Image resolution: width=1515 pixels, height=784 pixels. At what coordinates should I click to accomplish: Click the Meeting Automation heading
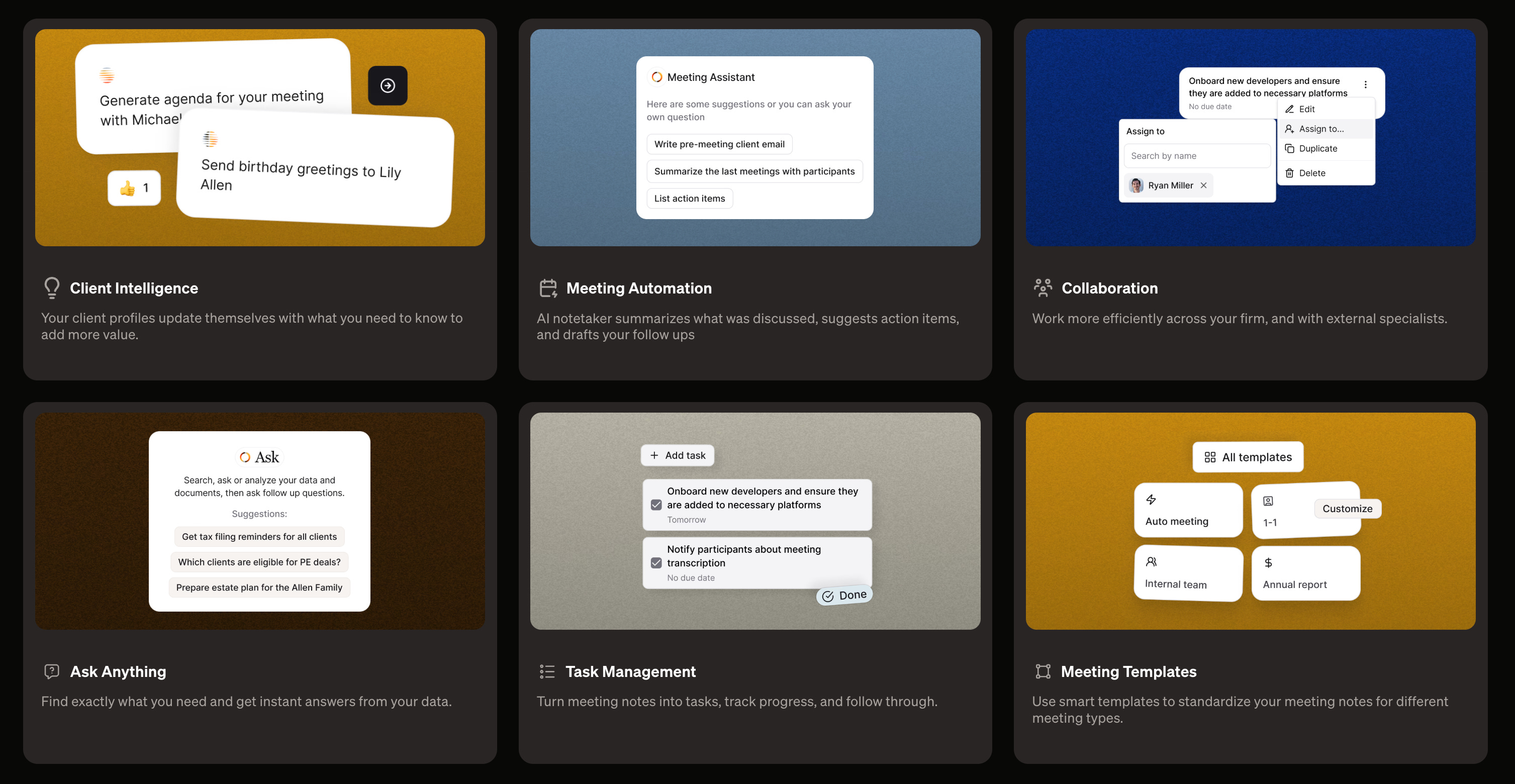tap(639, 288)
